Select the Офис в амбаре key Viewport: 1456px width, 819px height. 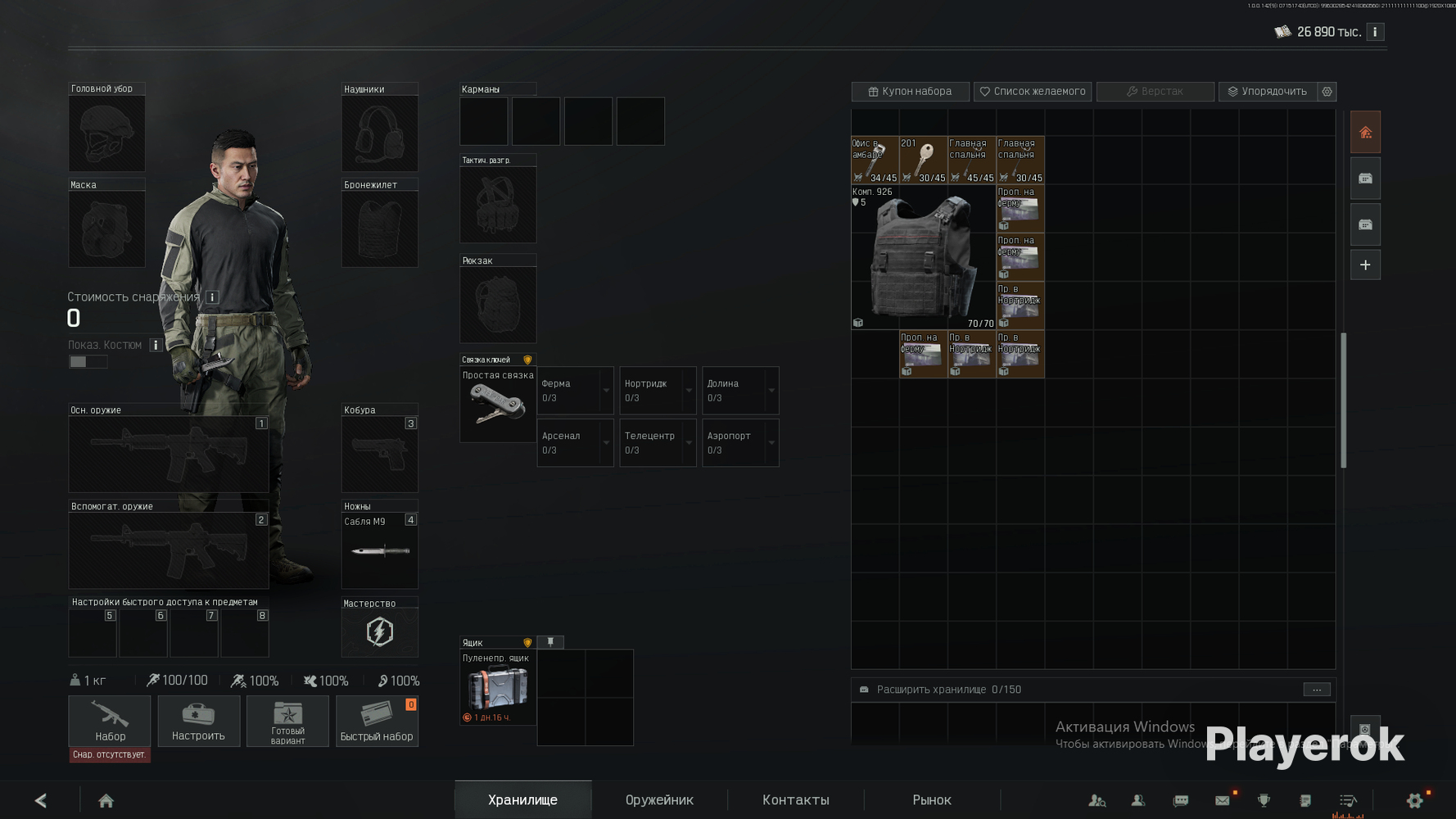point(875,160)
